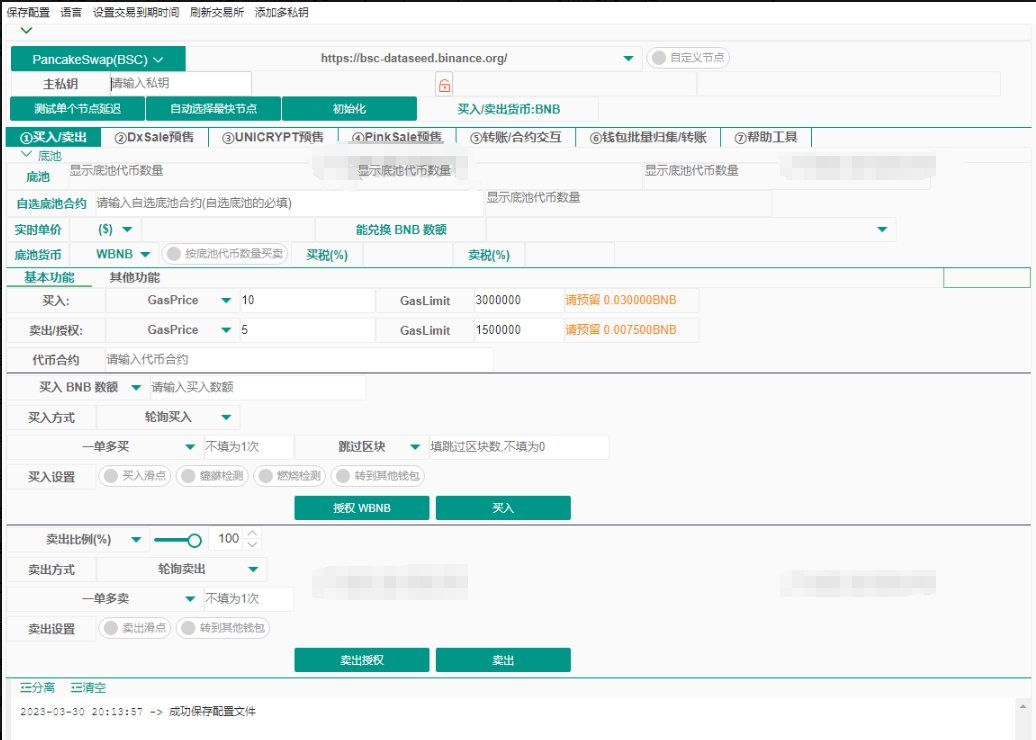Click the red lock icon beside private key

click(444, 85)
